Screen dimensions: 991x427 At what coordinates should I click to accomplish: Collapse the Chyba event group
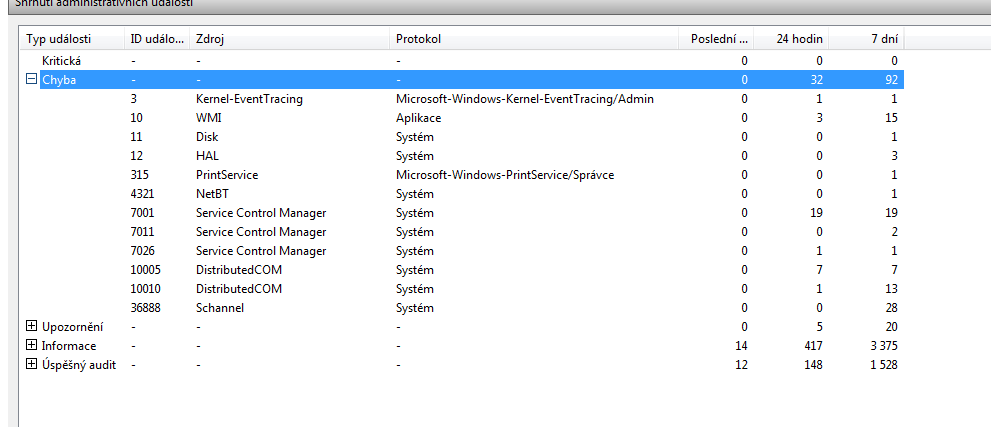click(x=31, y=80)
